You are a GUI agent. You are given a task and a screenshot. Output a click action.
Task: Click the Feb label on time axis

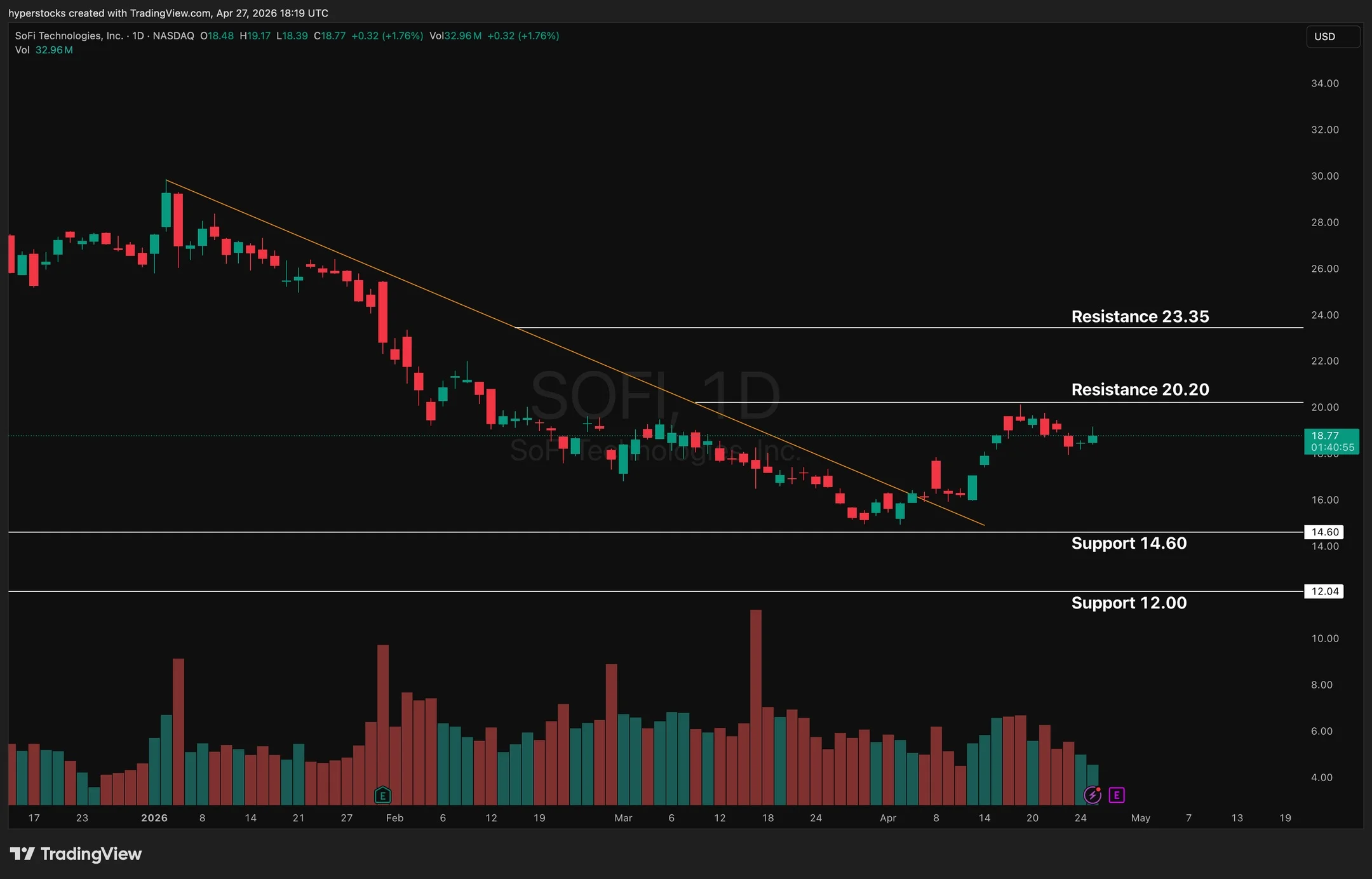[x=394, y=818]
